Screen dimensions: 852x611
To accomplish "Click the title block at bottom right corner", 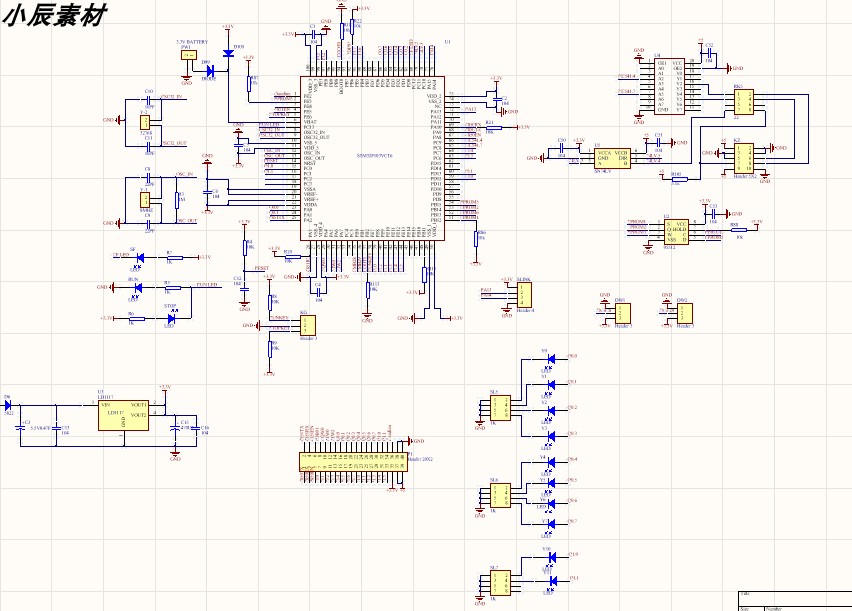I will tap(795, 601).
